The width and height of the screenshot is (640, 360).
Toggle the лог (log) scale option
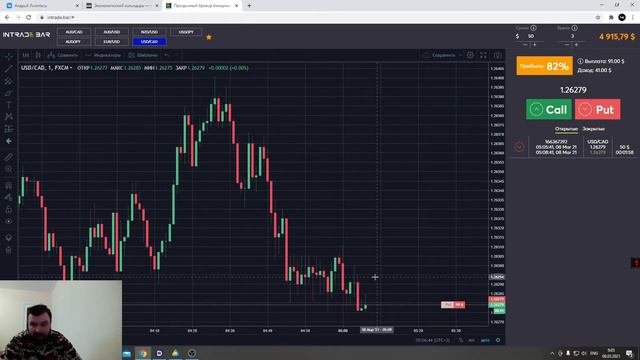[x=471, y=340]
